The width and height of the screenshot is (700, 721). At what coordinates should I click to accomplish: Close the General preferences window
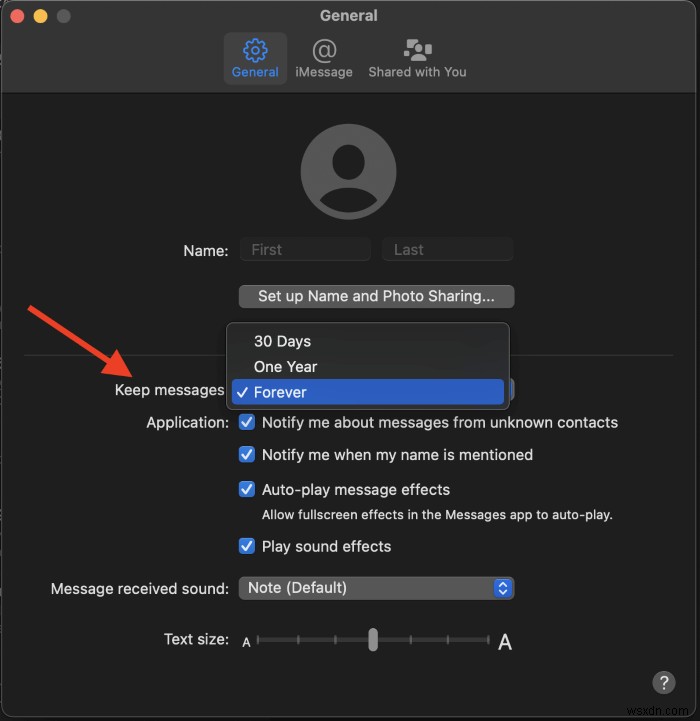tap(17, 17)
